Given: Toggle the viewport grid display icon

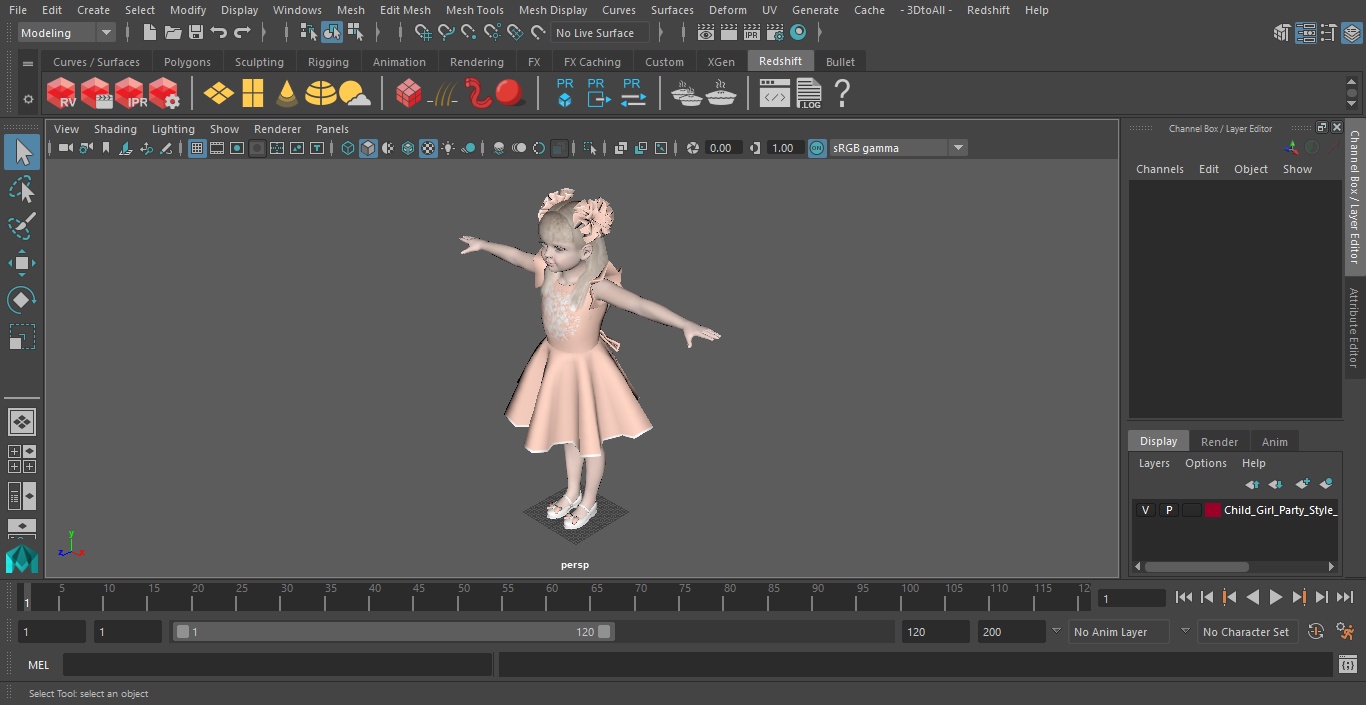Looking at the screenshot, I should coord(197,148).
